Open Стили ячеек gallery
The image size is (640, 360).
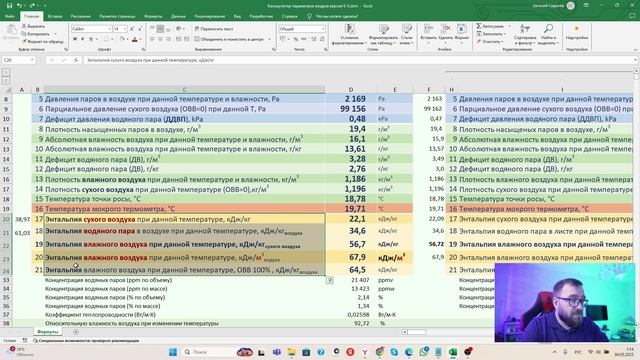point(407,35)
